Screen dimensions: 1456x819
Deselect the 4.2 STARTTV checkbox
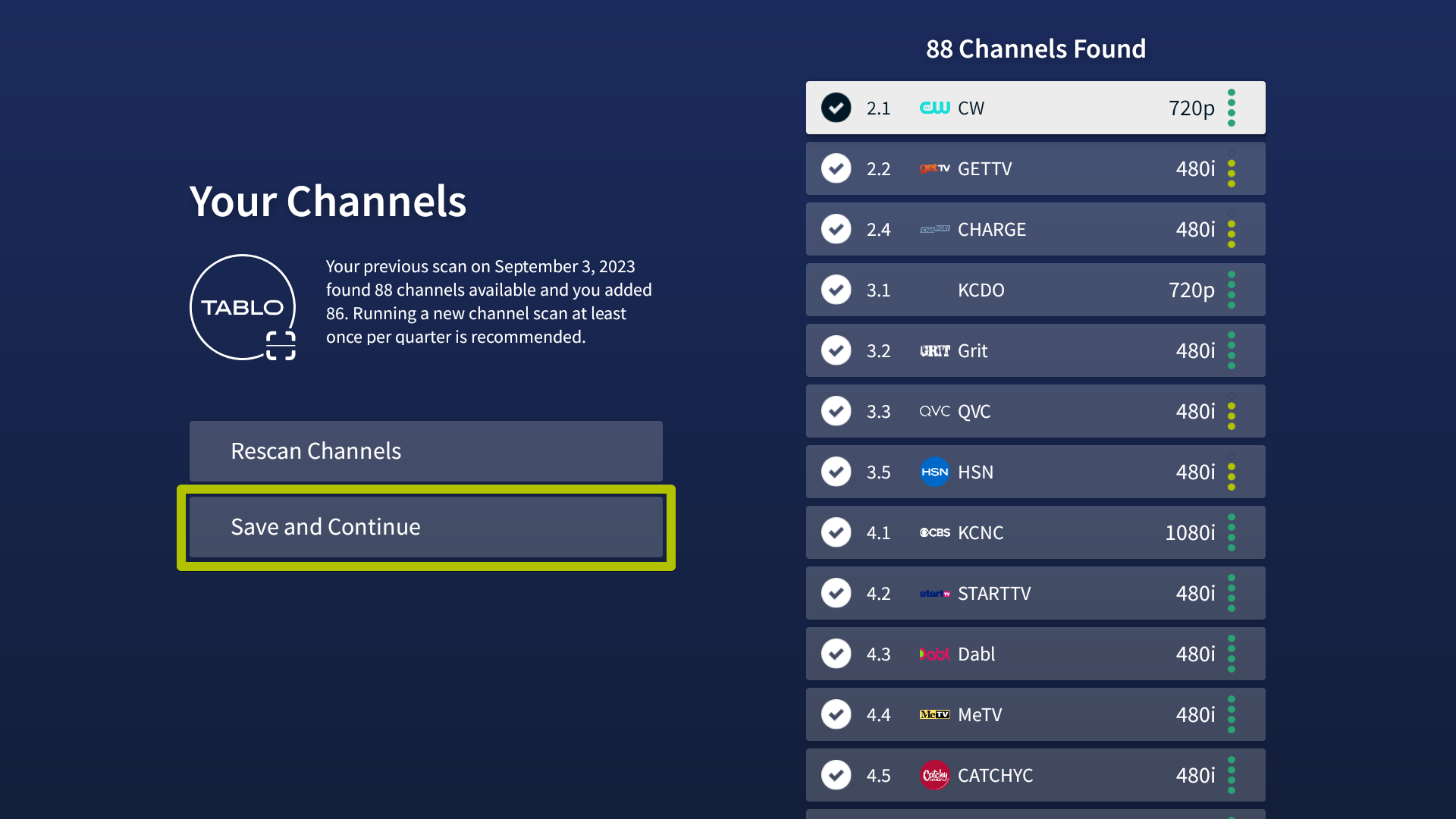836,593
